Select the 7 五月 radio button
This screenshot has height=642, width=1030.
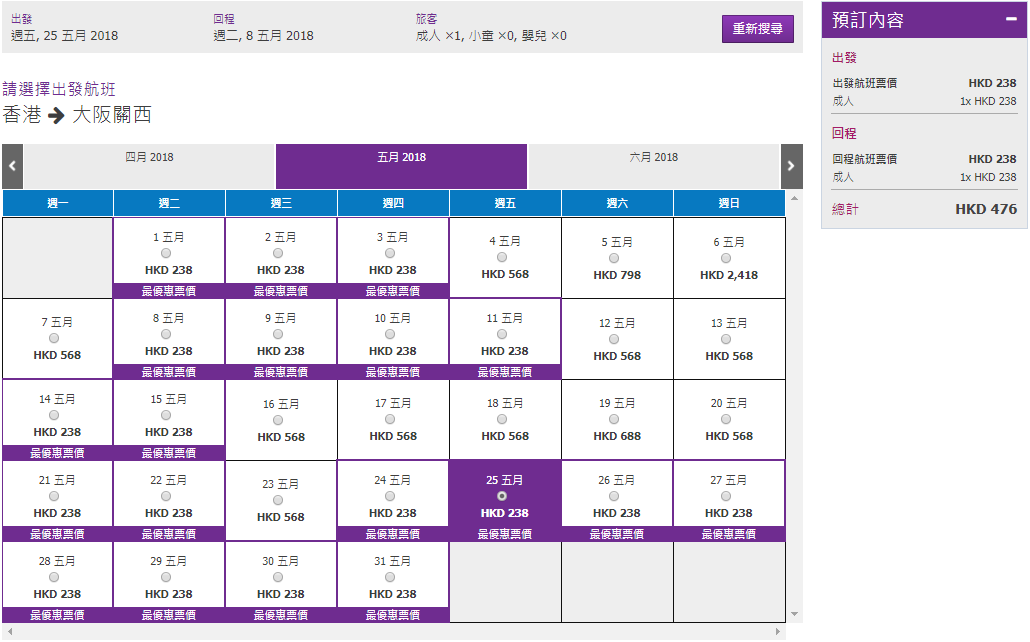(x=54, y=338)
